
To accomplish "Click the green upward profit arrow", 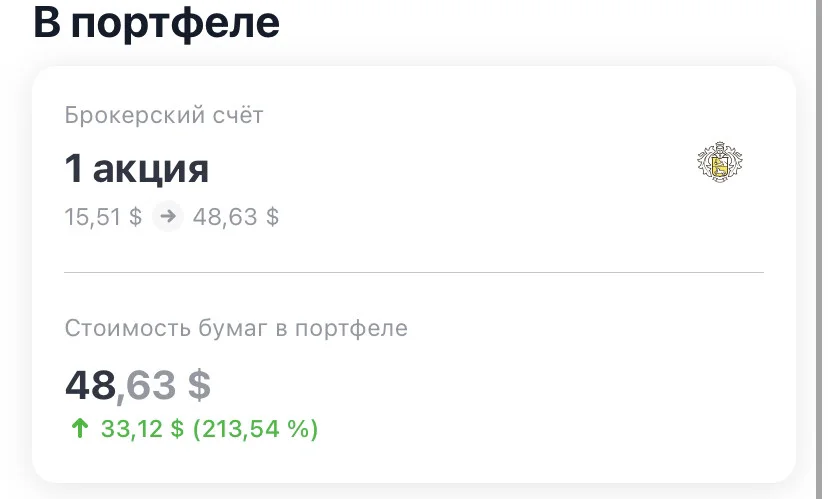I will (x=80, y=428).
